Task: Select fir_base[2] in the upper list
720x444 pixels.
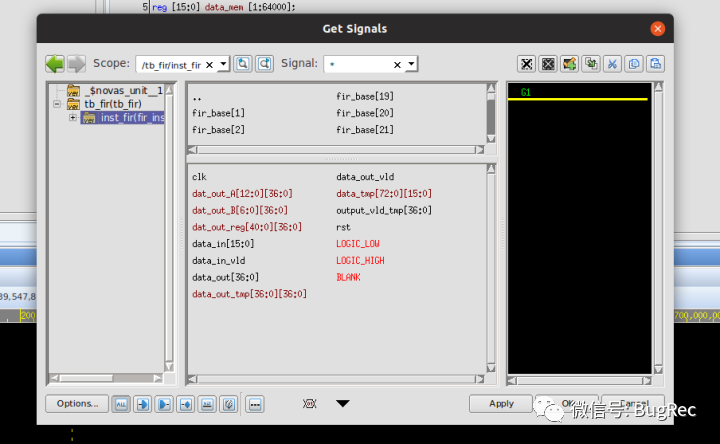Action: coord(218,130)
